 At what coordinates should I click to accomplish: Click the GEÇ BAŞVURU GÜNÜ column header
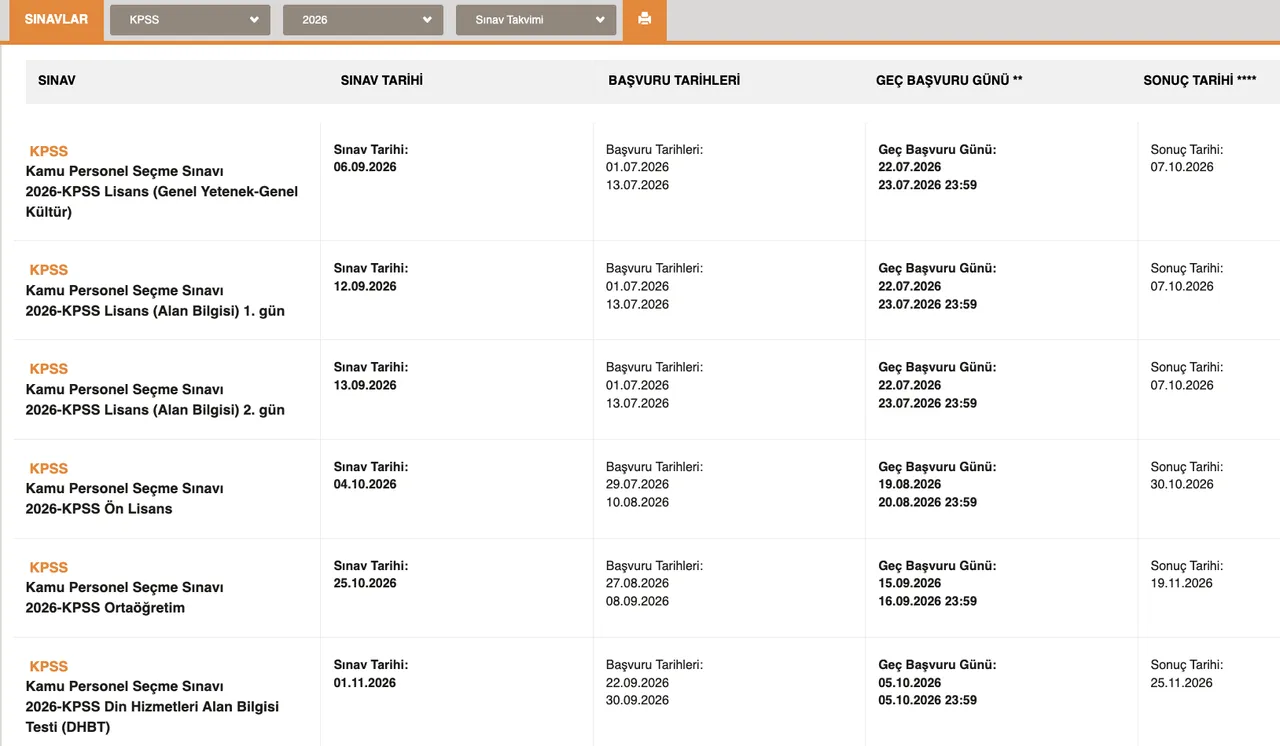(949, 80)
